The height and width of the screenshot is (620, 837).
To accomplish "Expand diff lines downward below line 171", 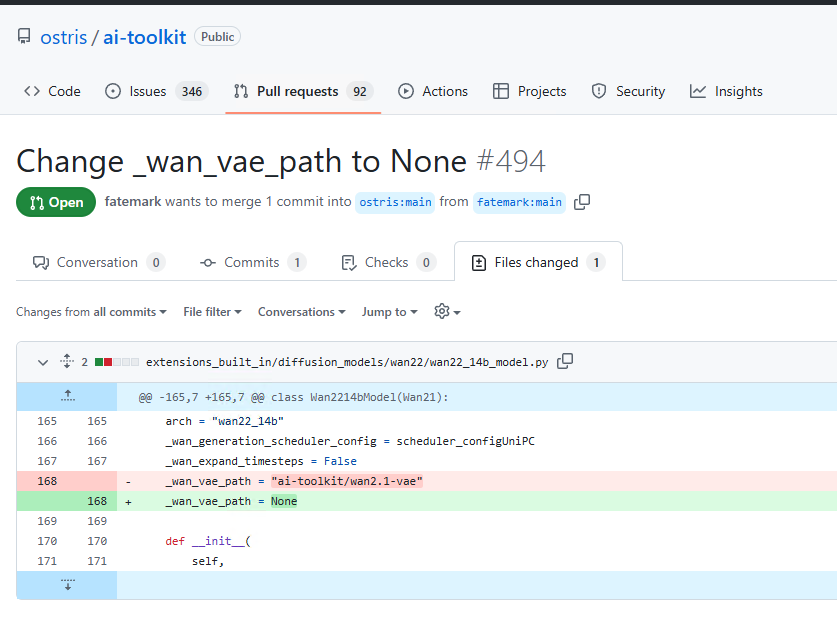I will (x=67, y=585).
